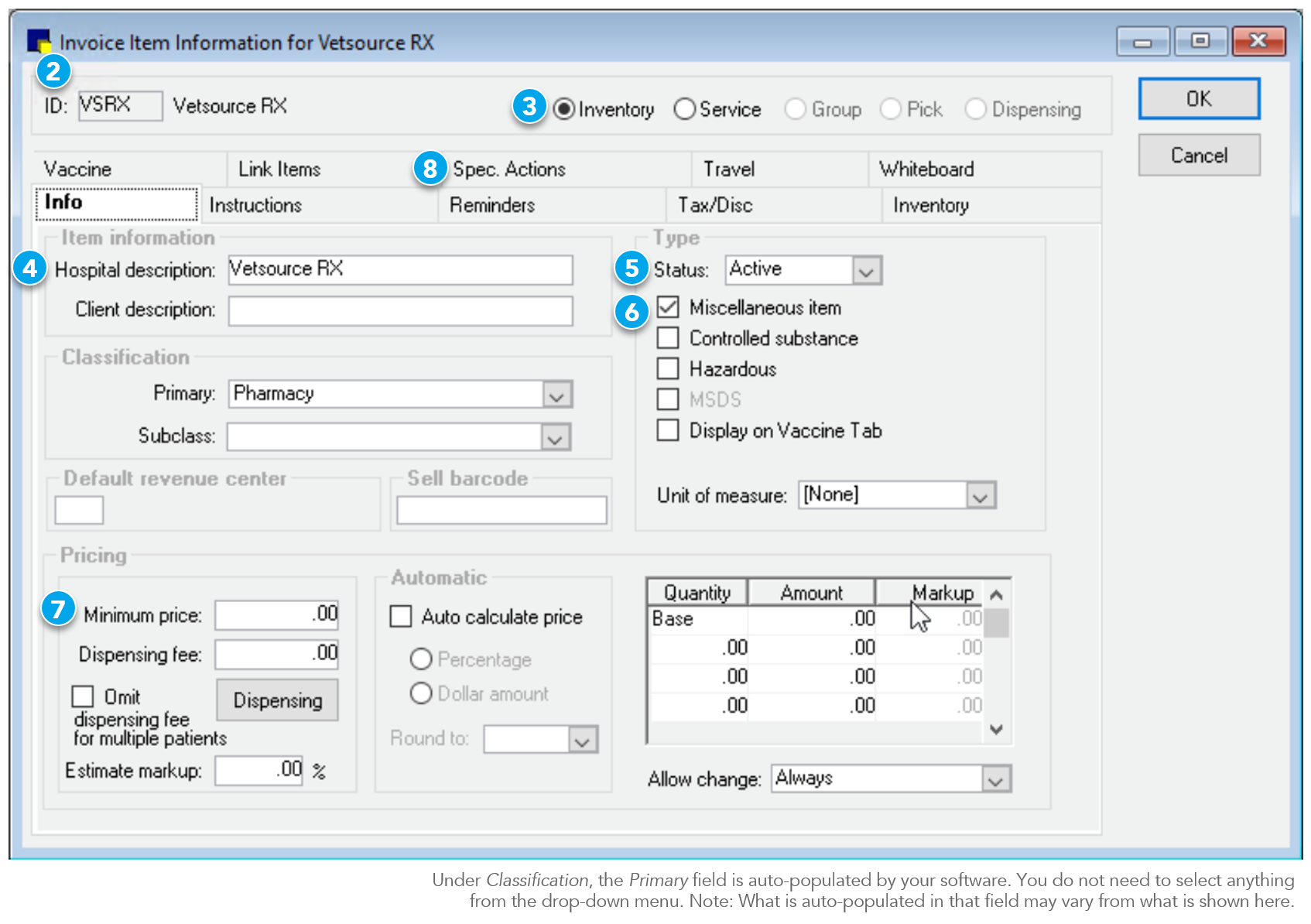Expand the Primary classification dropdown
1311x924 pixels.
click(x=556, y=395)
